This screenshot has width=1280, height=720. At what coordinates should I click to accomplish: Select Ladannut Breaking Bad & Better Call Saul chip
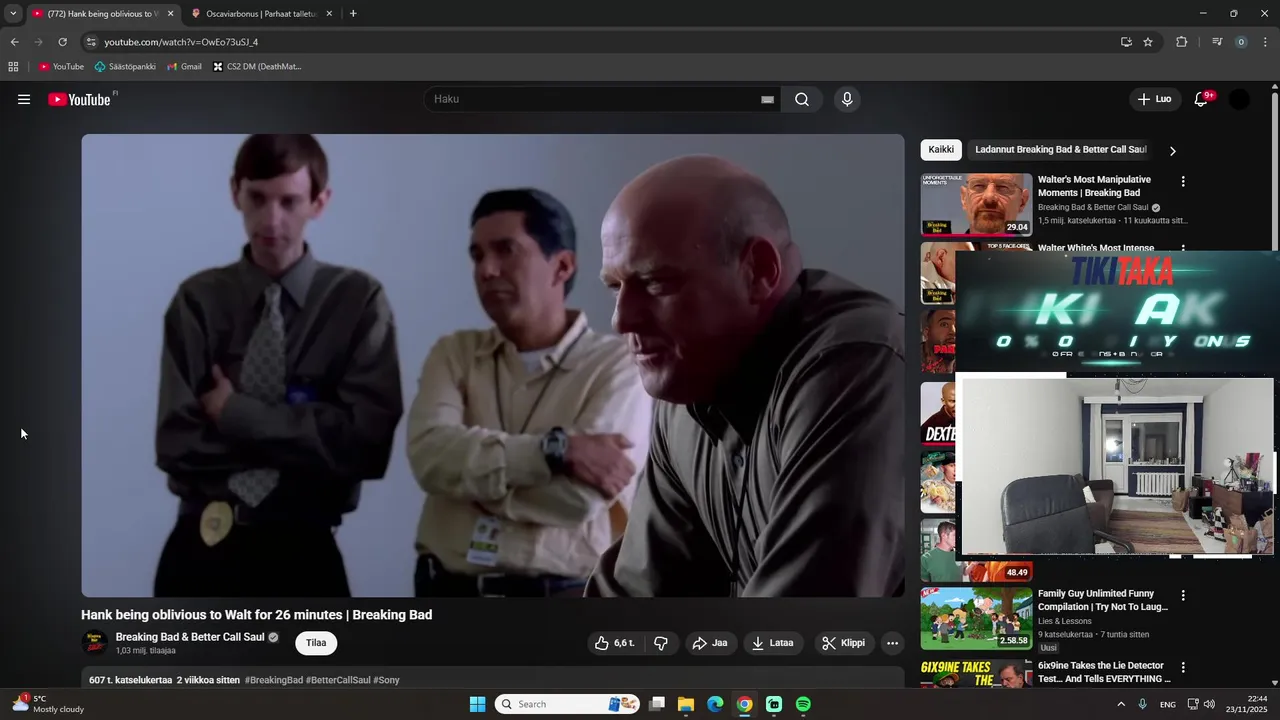[x=1061, y=150]
